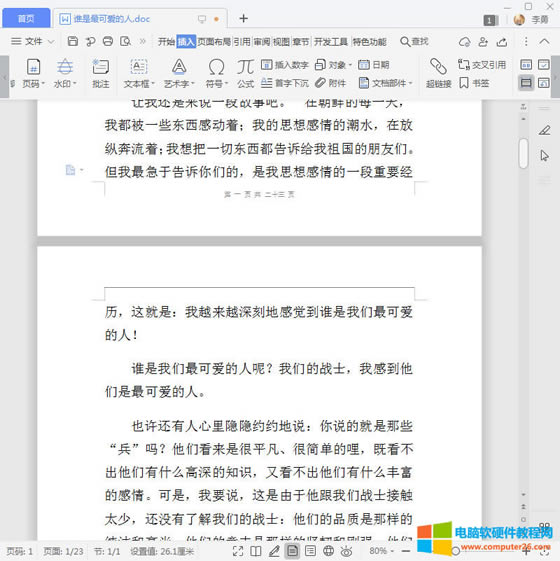Click the zoom out minus button

406,551
